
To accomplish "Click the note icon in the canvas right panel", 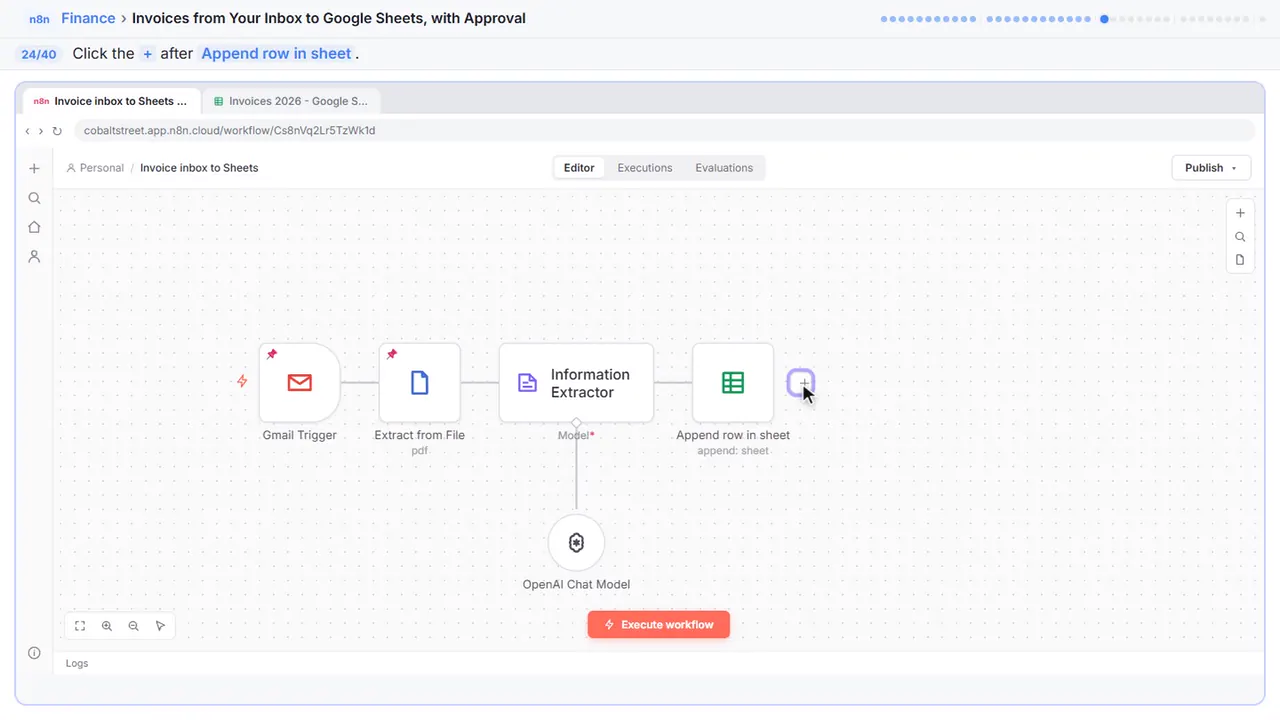I will (1240, 260).
